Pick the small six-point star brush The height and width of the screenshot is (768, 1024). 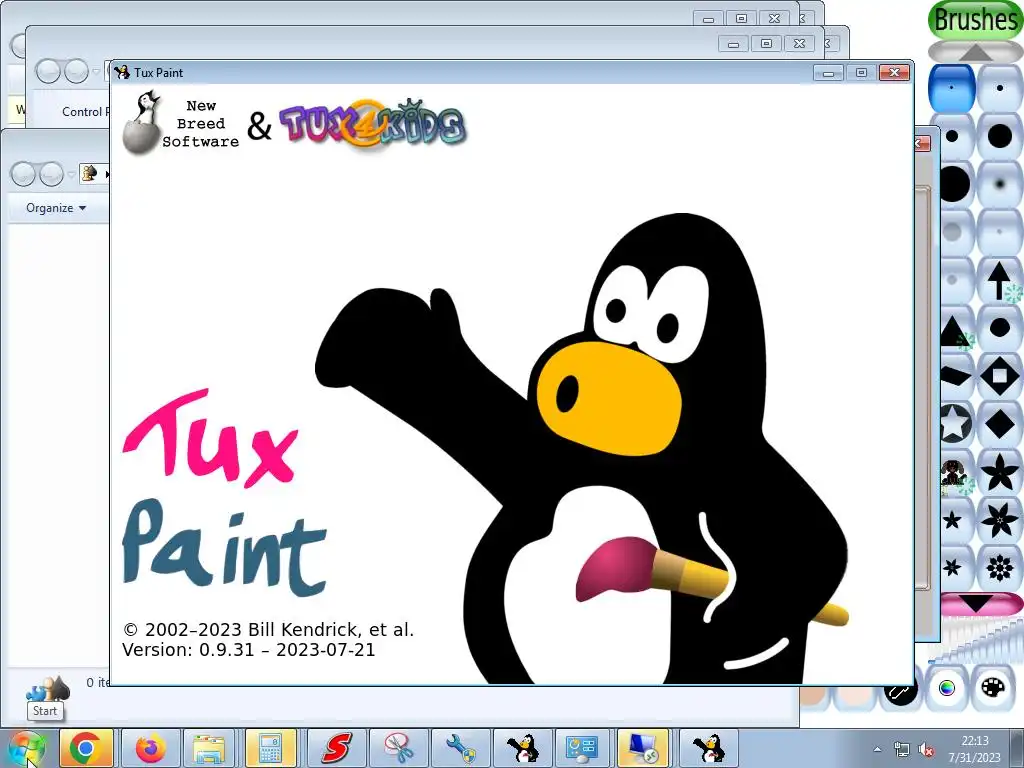954,568
